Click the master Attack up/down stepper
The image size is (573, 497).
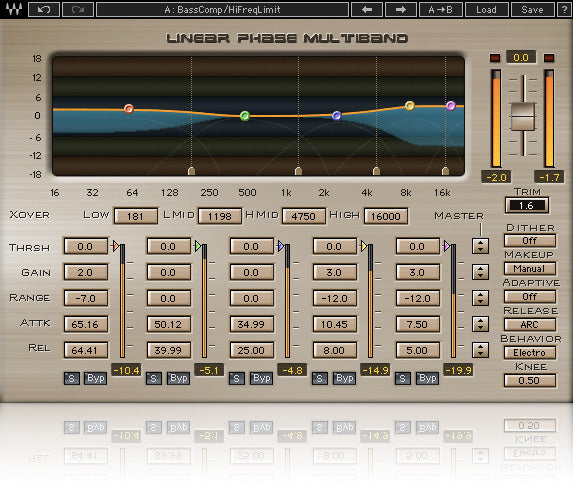click(480, 324)
